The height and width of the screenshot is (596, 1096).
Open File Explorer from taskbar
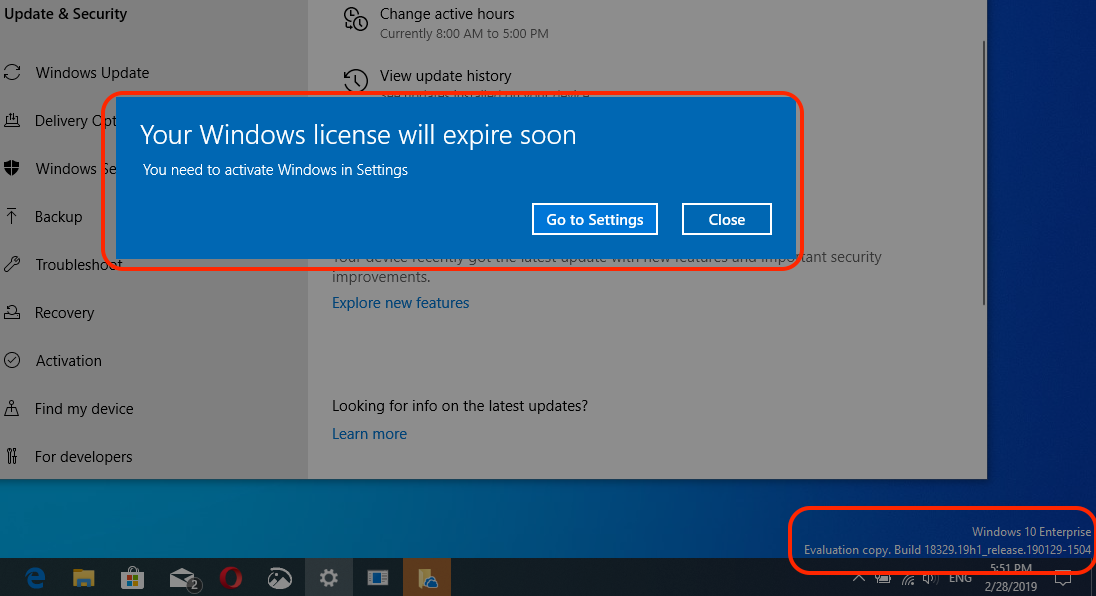84,578
